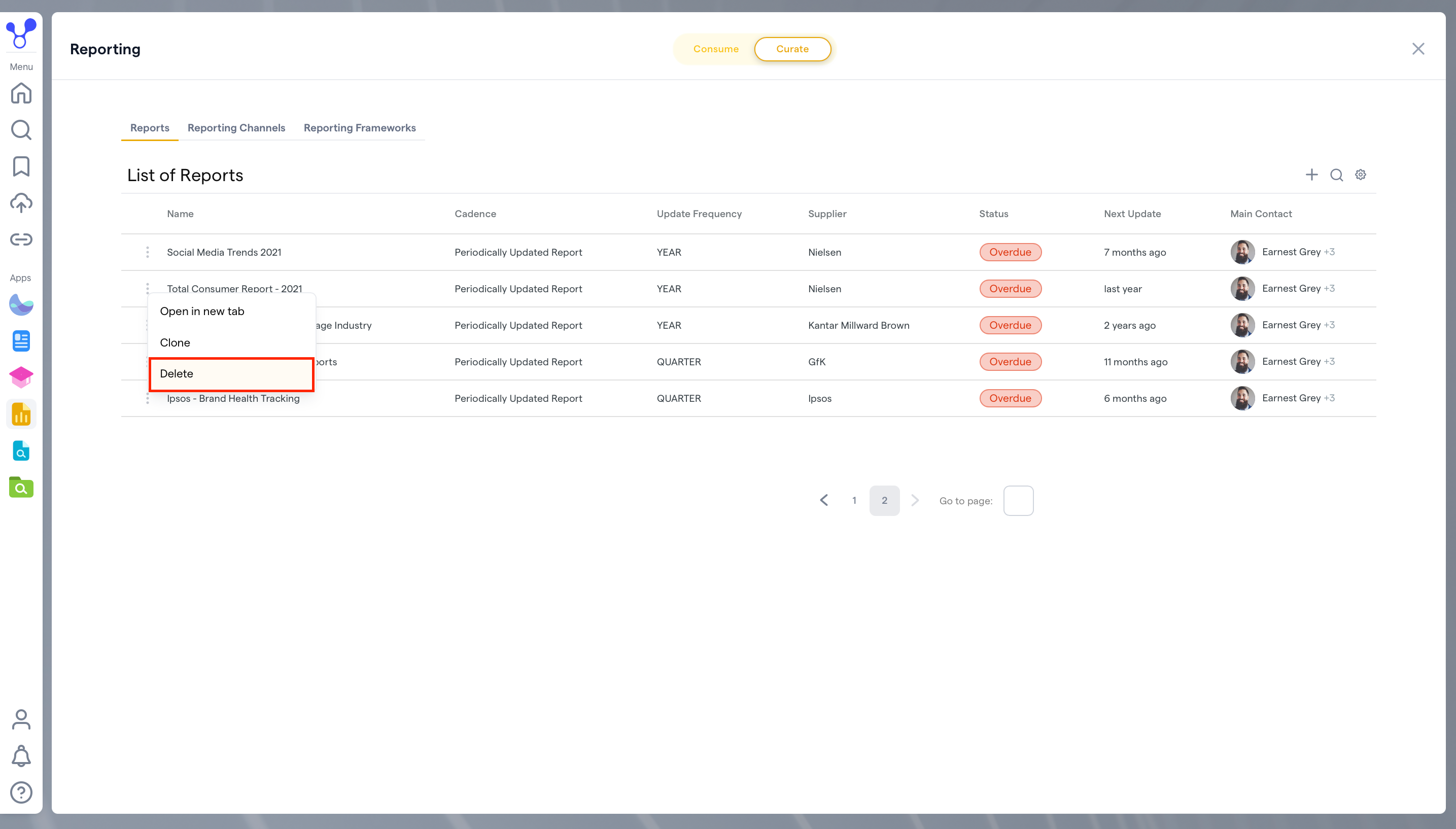This screenshot has width=1456, height=829.
Task: Search the list of reports
Action: point(1336,175)
